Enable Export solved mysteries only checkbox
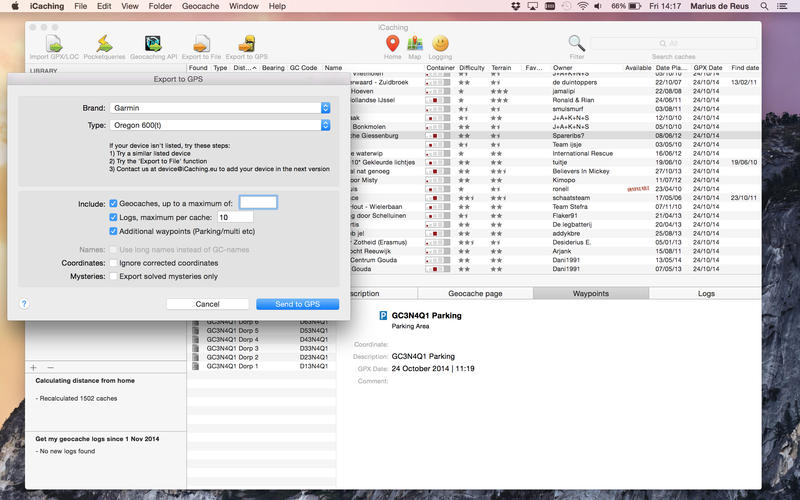Screen dimensions: 800x500 coord(113,277)
